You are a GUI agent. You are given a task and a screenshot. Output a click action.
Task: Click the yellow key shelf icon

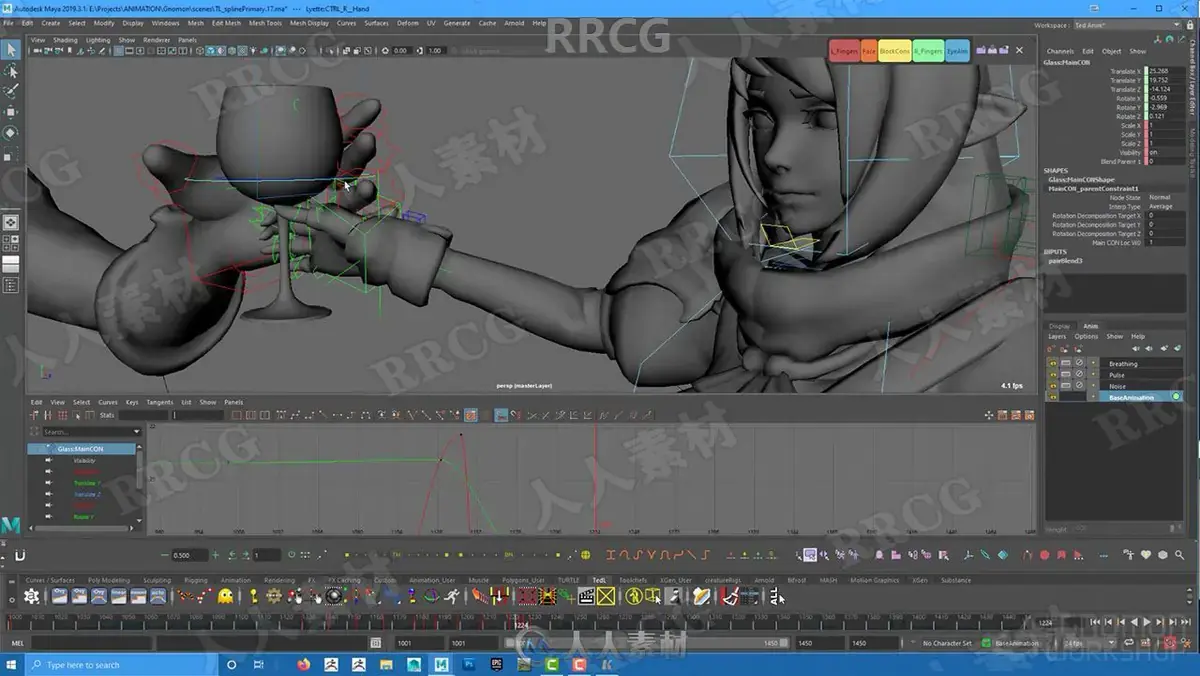[253, 596]
